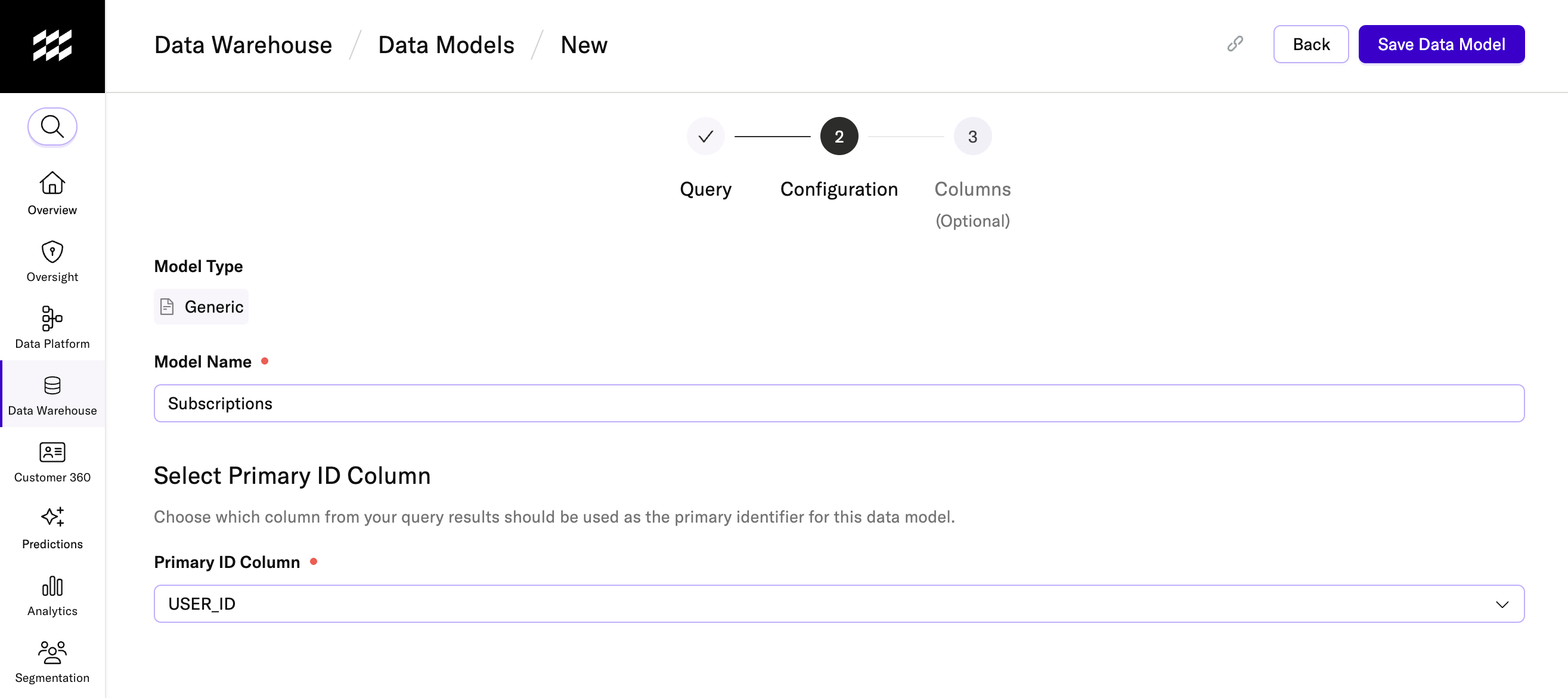
Task: Copy link via chain icon
Action: point(1235,44)
